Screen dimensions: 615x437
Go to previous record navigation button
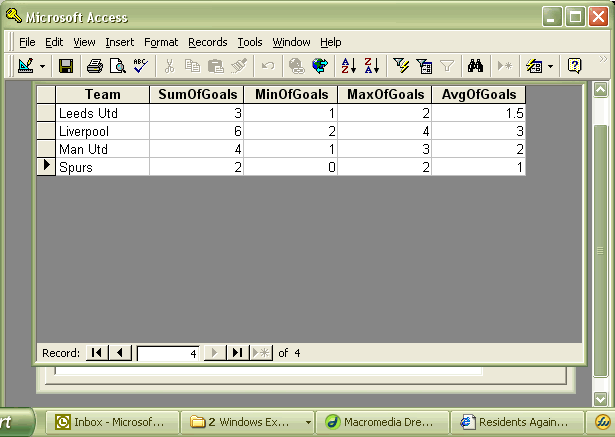(120, 353)
